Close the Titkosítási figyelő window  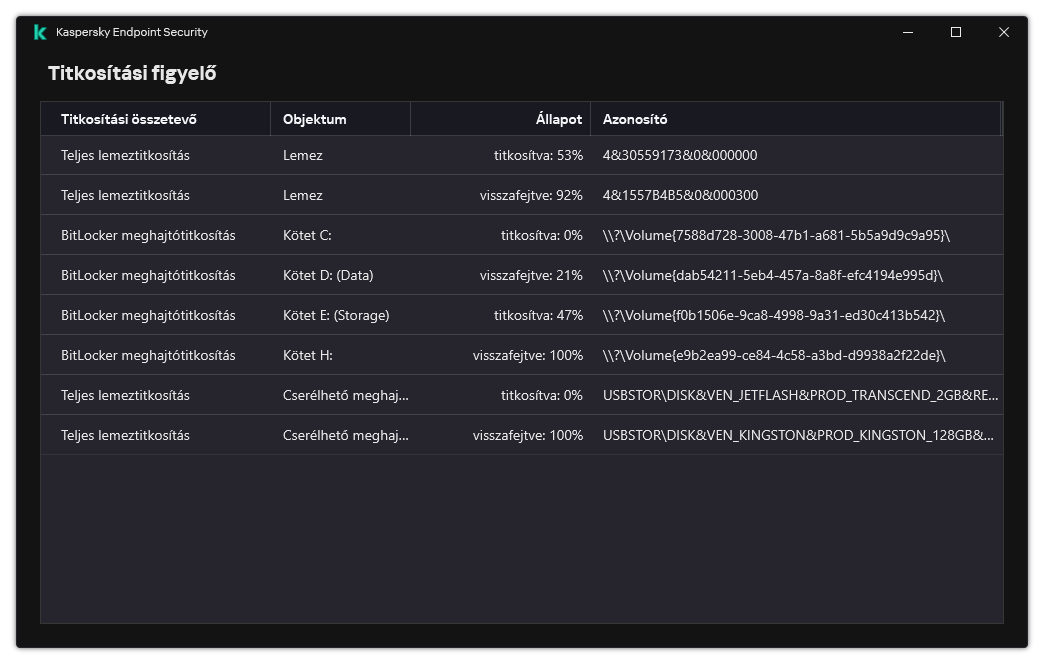pyautogui.click(x=1004, y=32)
